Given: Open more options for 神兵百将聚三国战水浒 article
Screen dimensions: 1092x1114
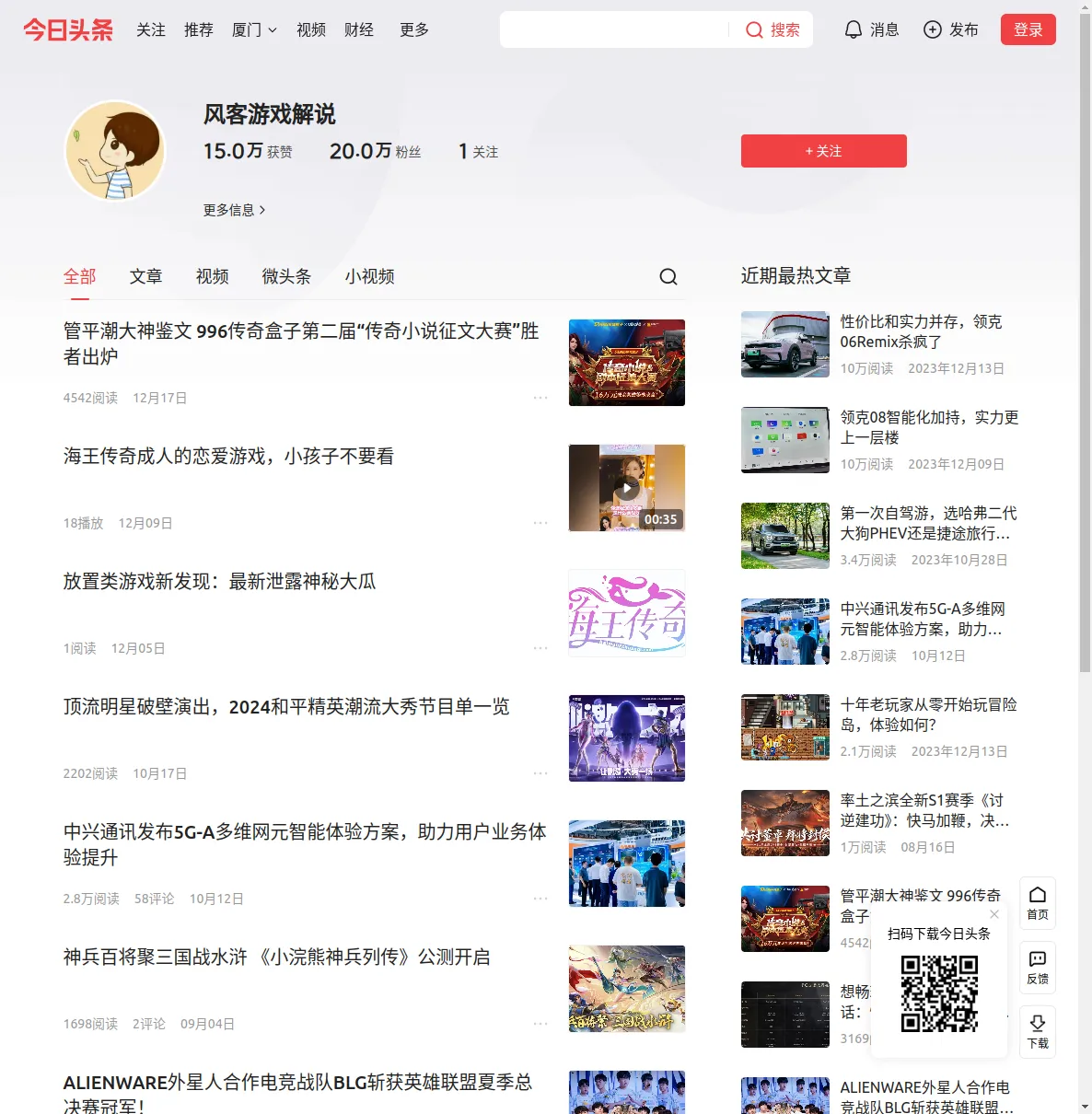Looking at the screenshot, I should click(x=540, y=1024).
